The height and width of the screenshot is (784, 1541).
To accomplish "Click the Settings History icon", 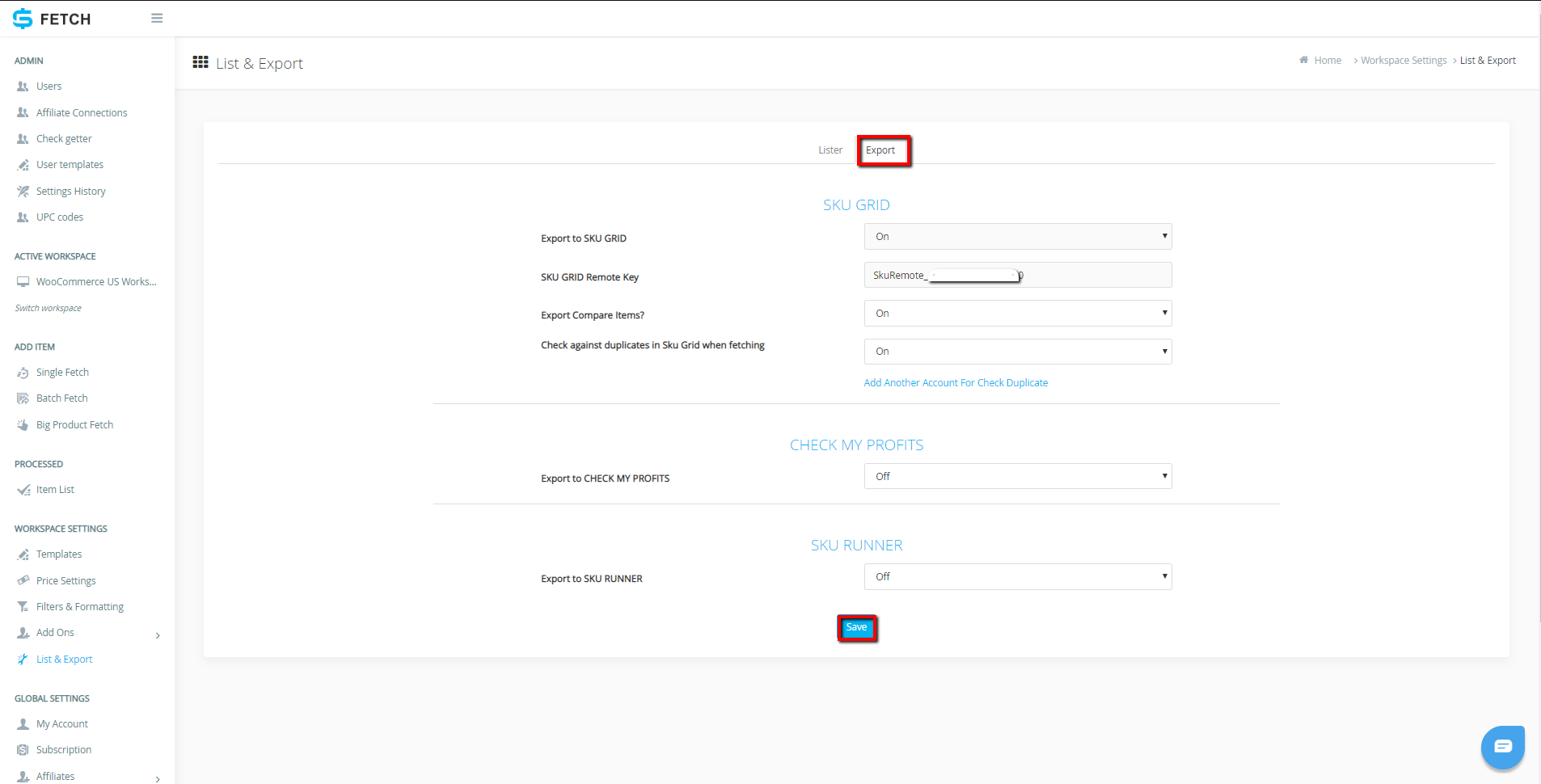I will 23,192.
